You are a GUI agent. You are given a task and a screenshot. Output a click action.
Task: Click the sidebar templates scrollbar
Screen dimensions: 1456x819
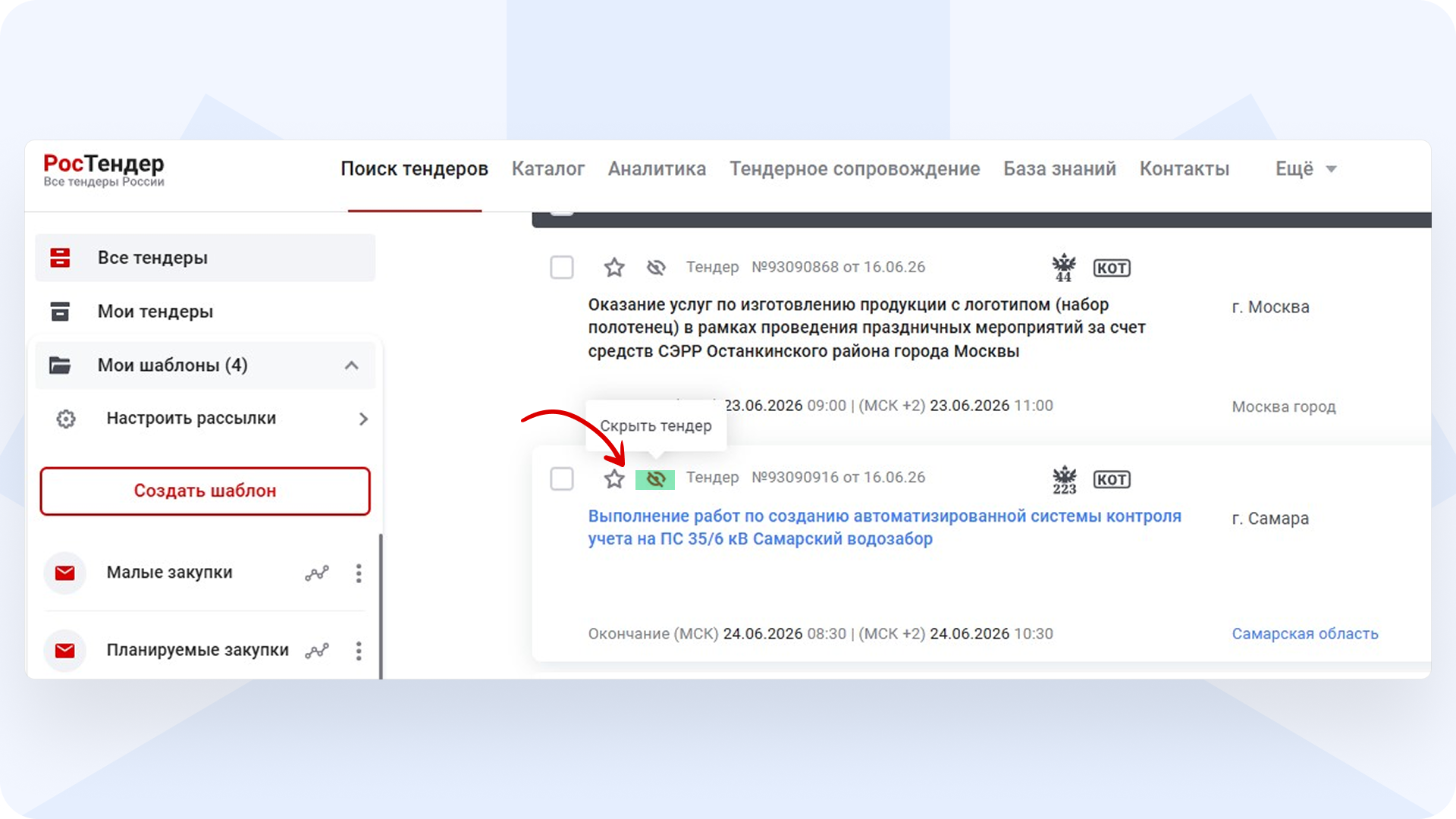[x=381, y=607]
